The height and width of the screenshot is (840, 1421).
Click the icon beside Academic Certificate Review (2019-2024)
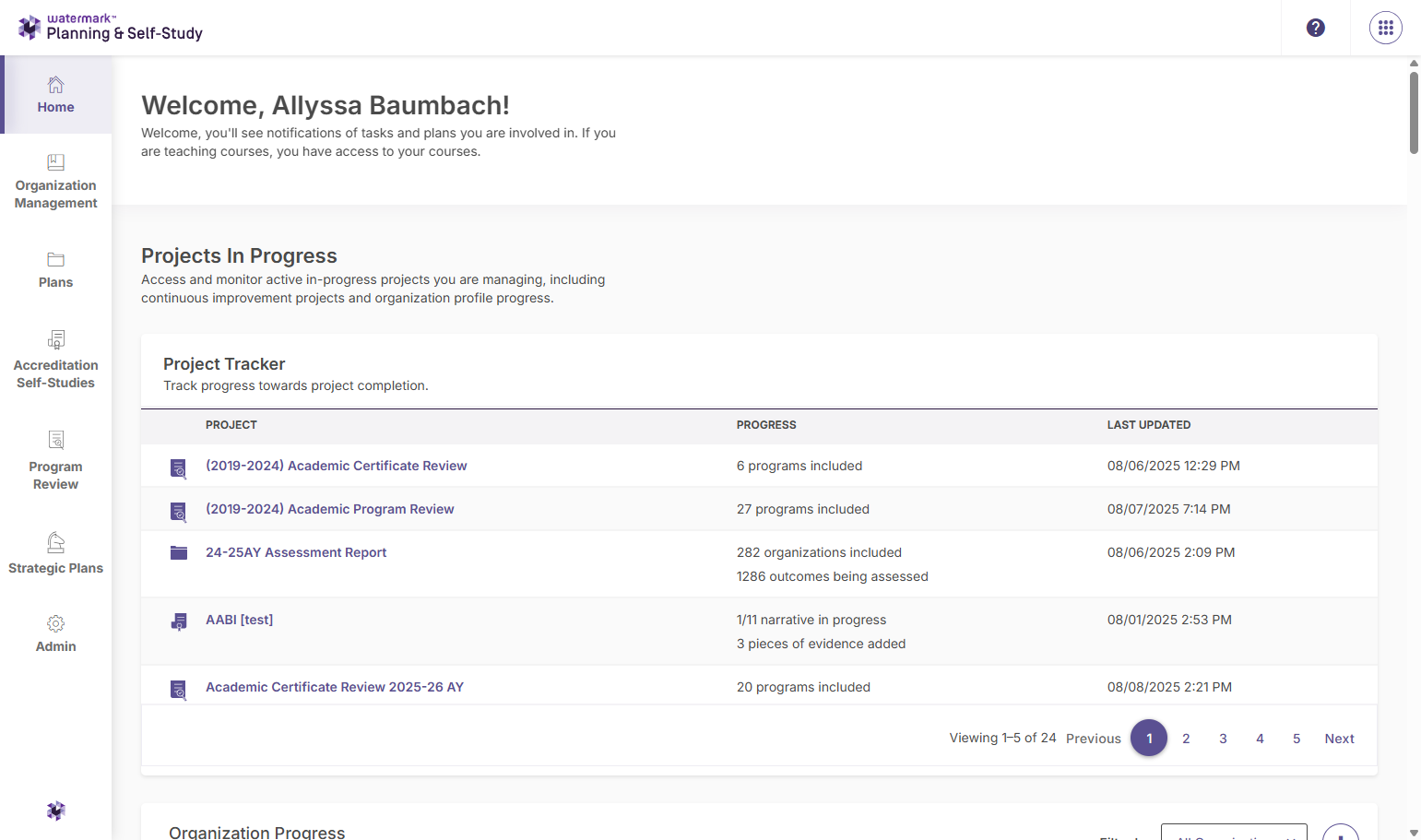click(x=179, y=468)
